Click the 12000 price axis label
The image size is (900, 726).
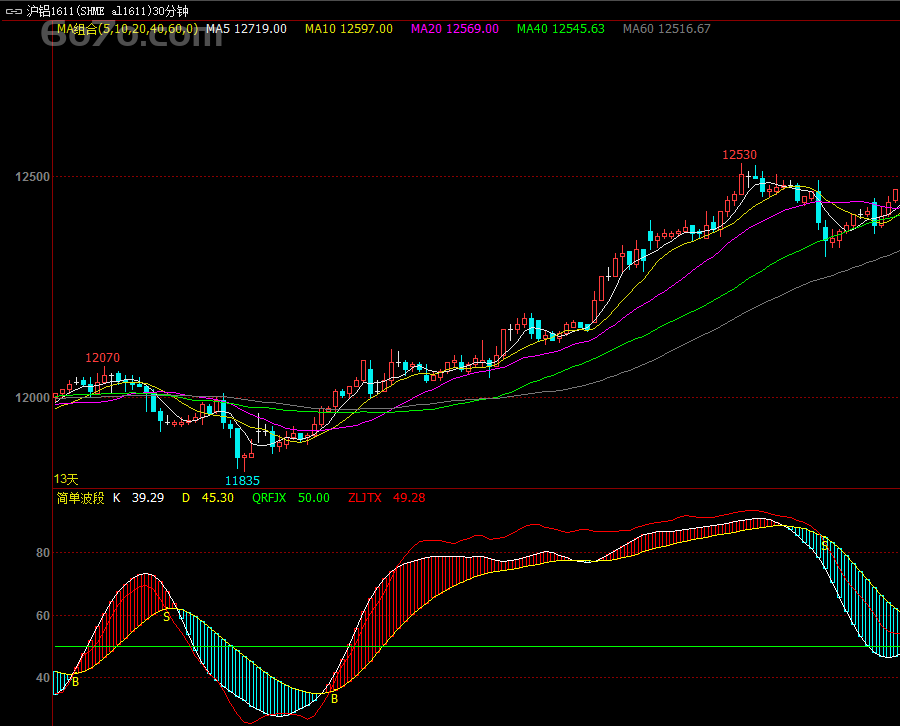[x=33, y=398]
